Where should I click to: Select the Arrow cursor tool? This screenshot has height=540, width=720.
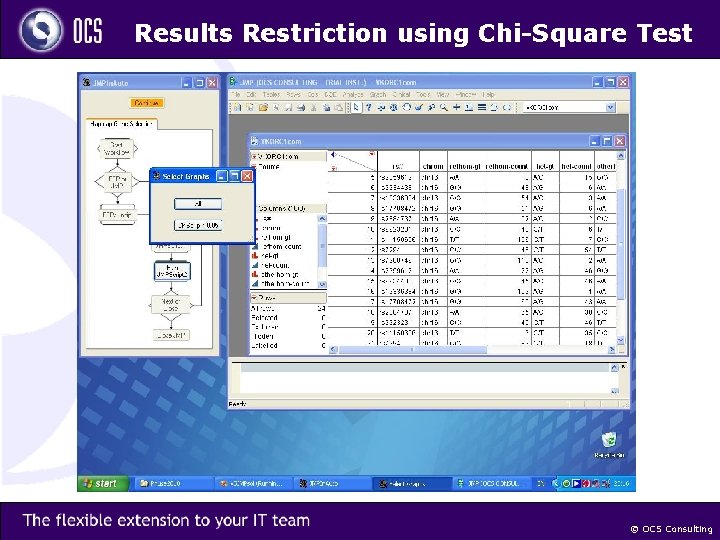356,107
